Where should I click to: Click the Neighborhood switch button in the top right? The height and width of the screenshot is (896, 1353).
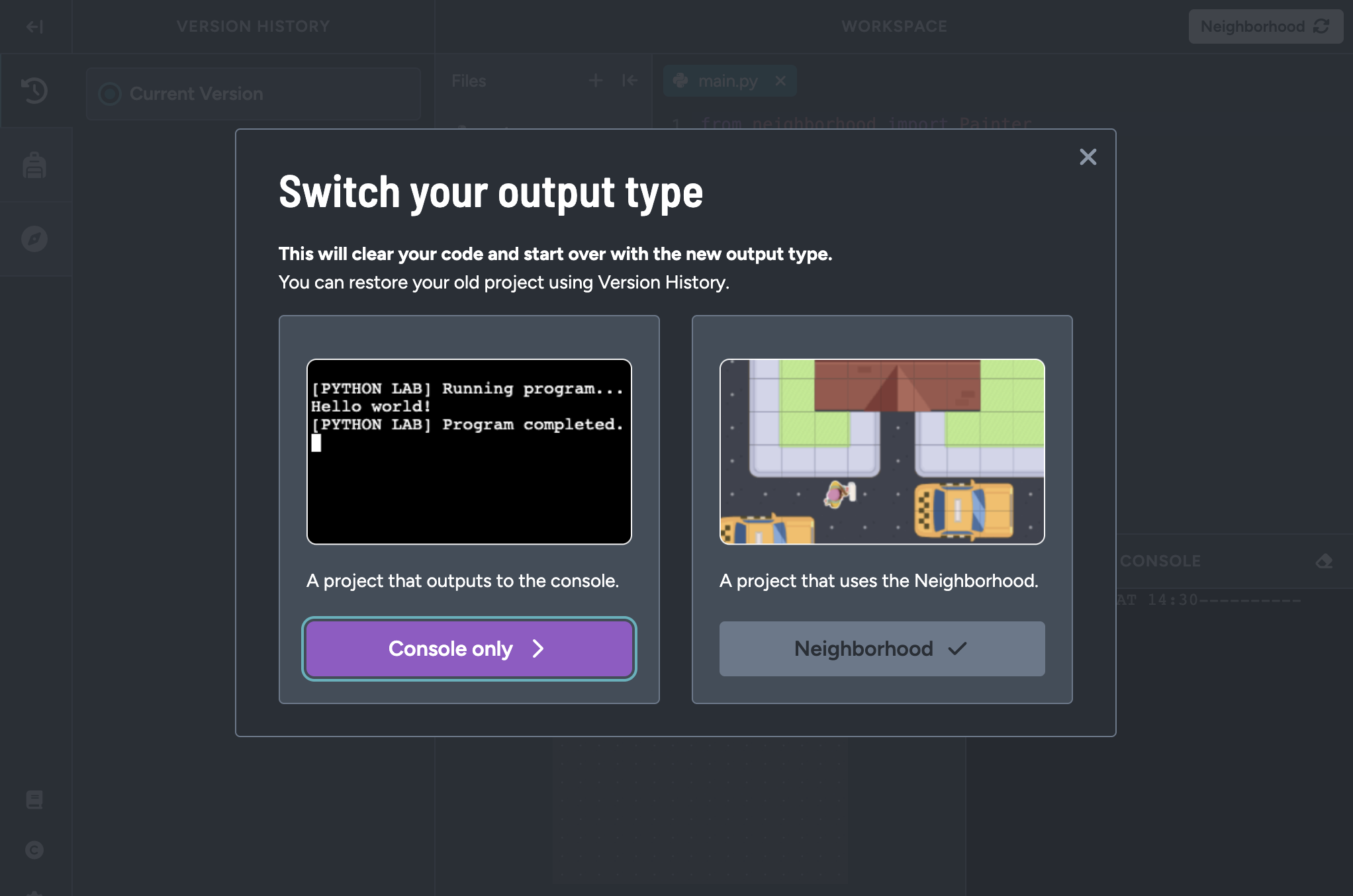1265,26
